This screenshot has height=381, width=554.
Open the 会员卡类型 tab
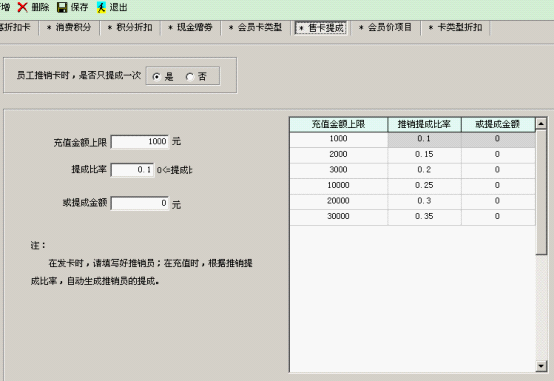256,28
